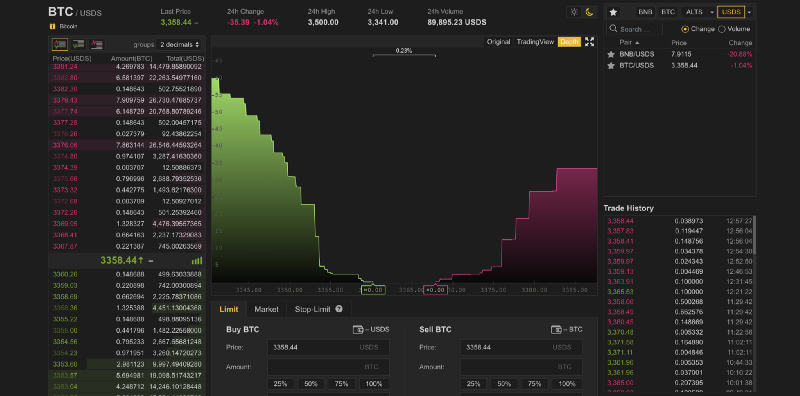Click the search magnifier icon
Viewport: 800px width, 396px height.
tap(613, 30)
